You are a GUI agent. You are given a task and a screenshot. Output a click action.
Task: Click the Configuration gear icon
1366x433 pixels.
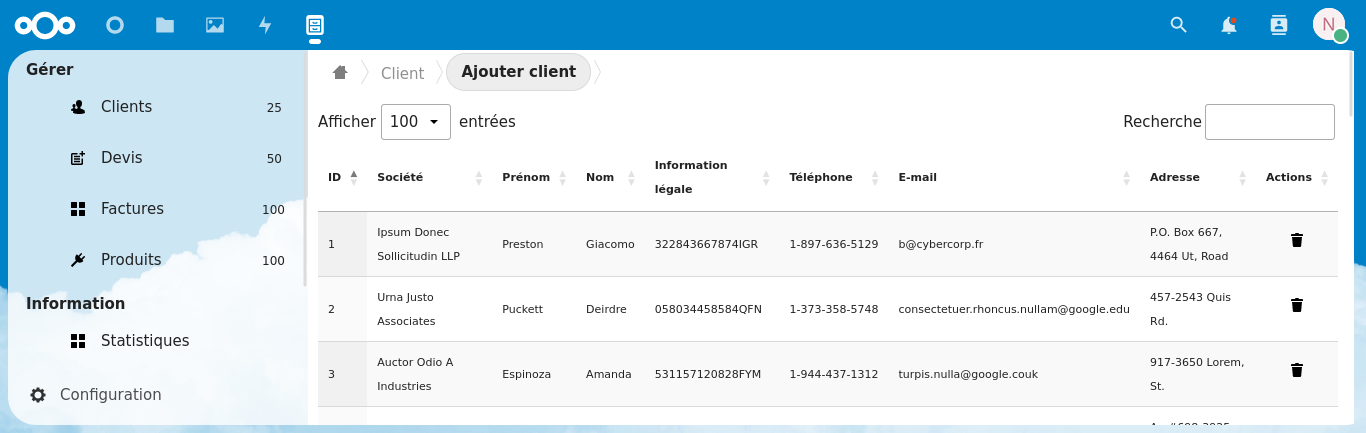point(38,395)
